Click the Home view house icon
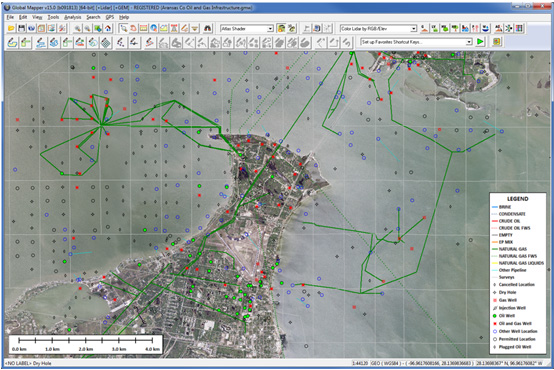Image resolution: width=554 pixels, height=370 pixels. (108, 28)
